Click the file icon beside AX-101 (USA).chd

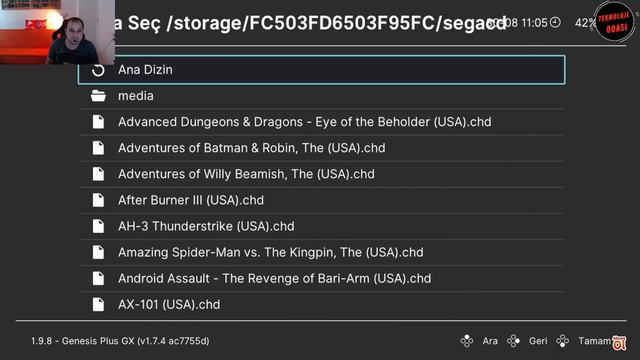pos(98,304)
